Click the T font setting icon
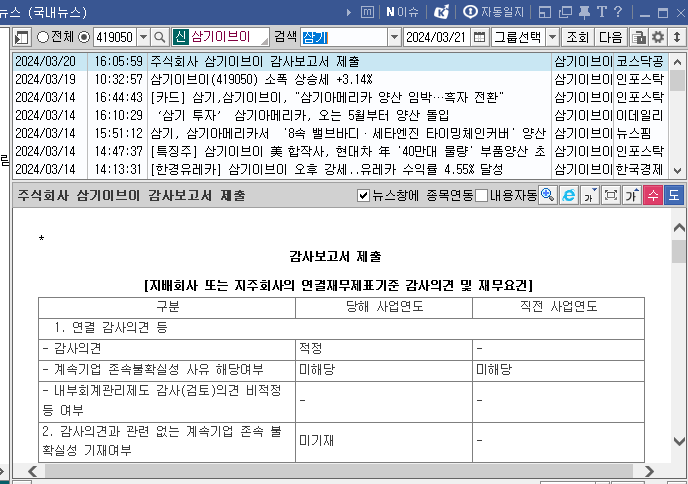Screen dimensions: 688x484 coord(602,12)
